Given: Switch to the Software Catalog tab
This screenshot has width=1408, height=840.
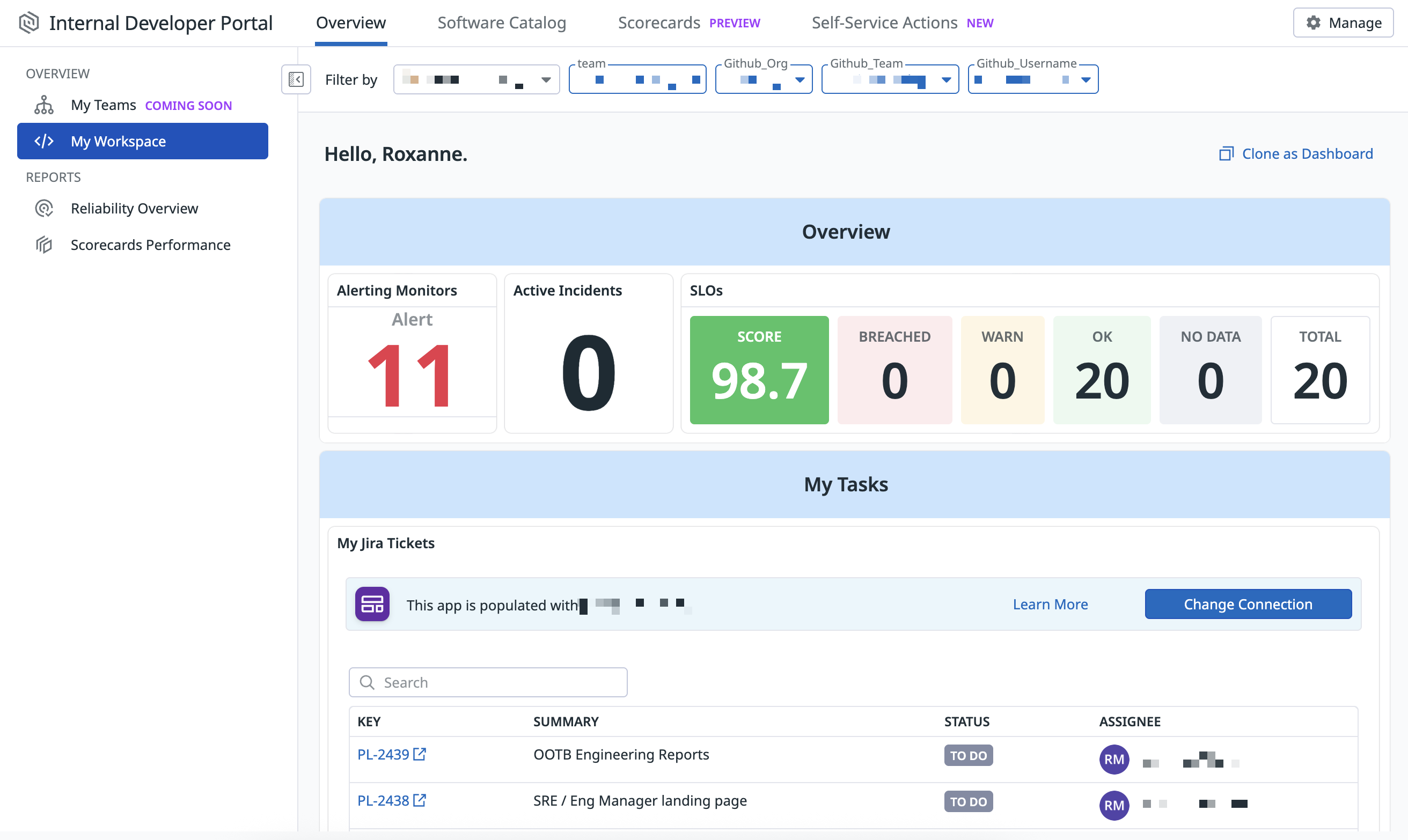Looking at the screenshot, I should (x=501, y=23).
